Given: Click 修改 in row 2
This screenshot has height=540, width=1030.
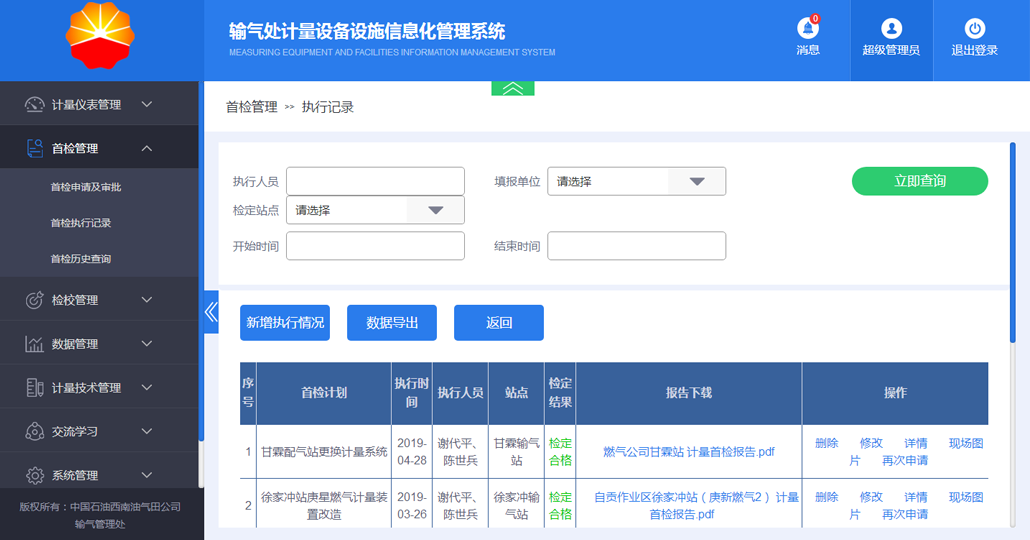Looking at the screenshot, I should 872,497.
